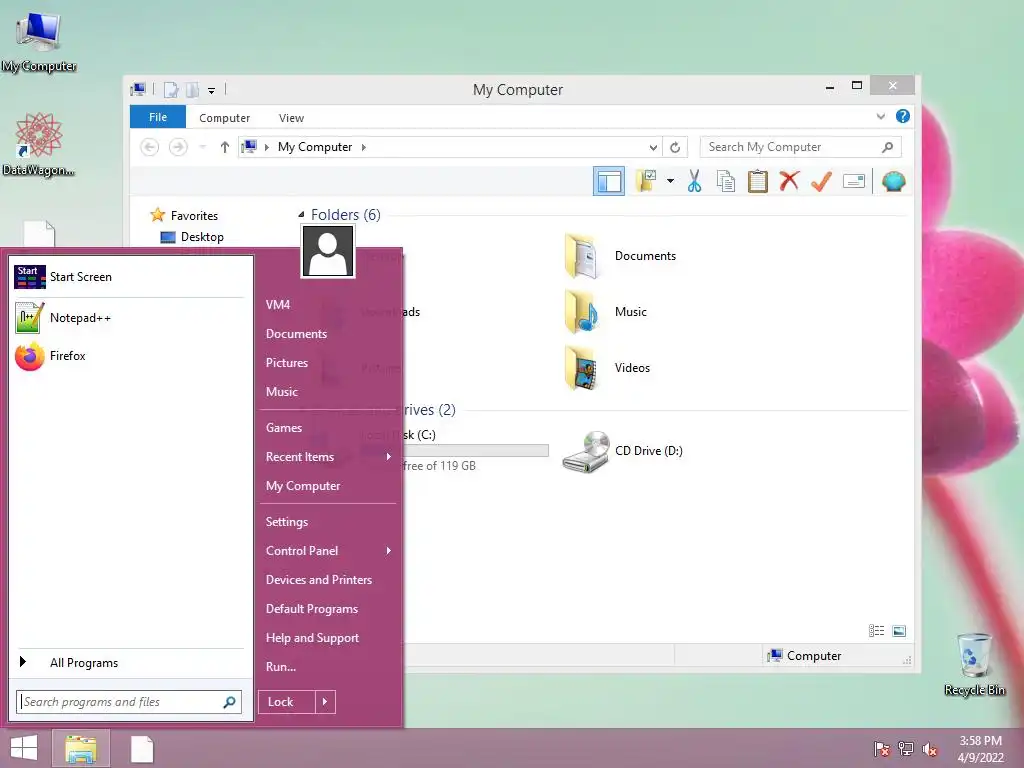
Task: Click the refresh button in address bar
Action: click(675, 147)
